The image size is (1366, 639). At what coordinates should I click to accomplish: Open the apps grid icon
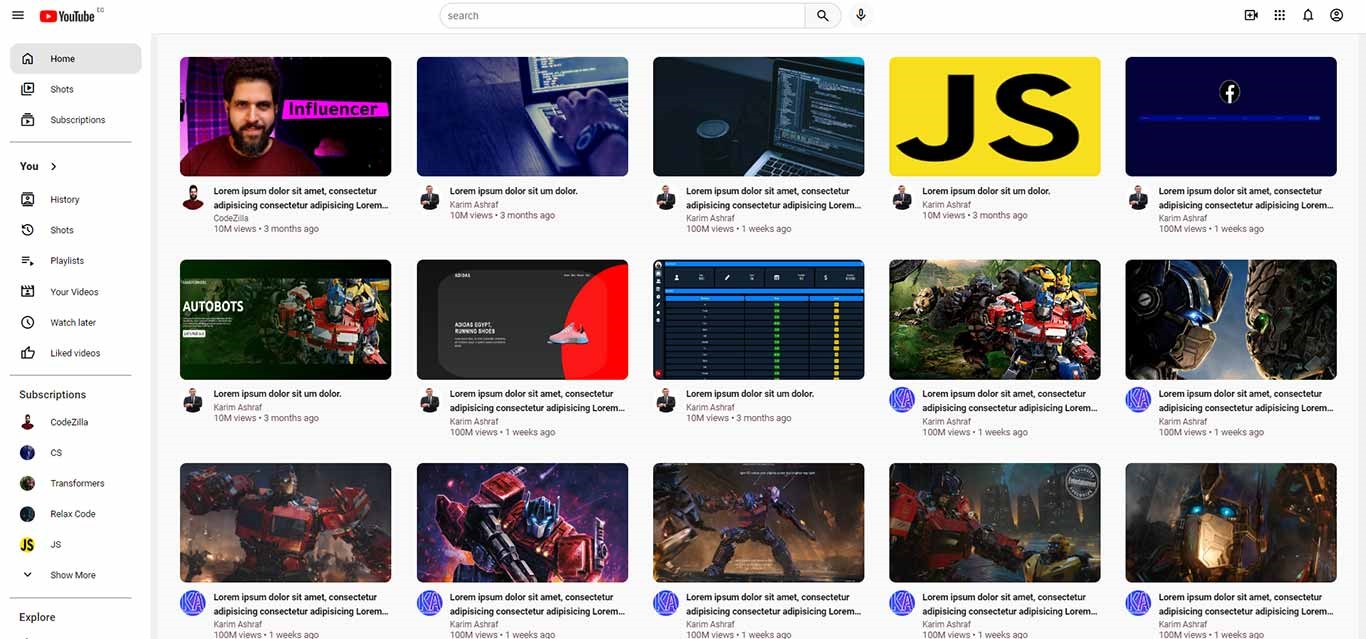1279,16
